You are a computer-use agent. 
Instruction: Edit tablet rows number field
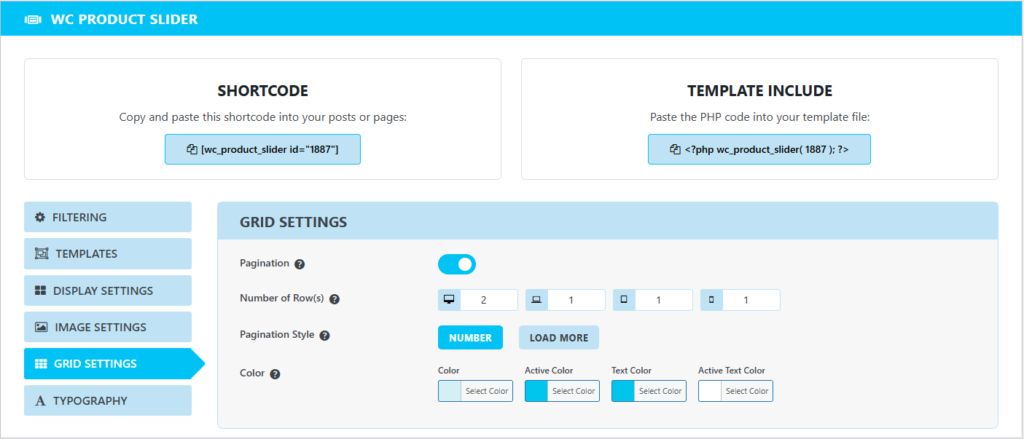pos(664,300)
